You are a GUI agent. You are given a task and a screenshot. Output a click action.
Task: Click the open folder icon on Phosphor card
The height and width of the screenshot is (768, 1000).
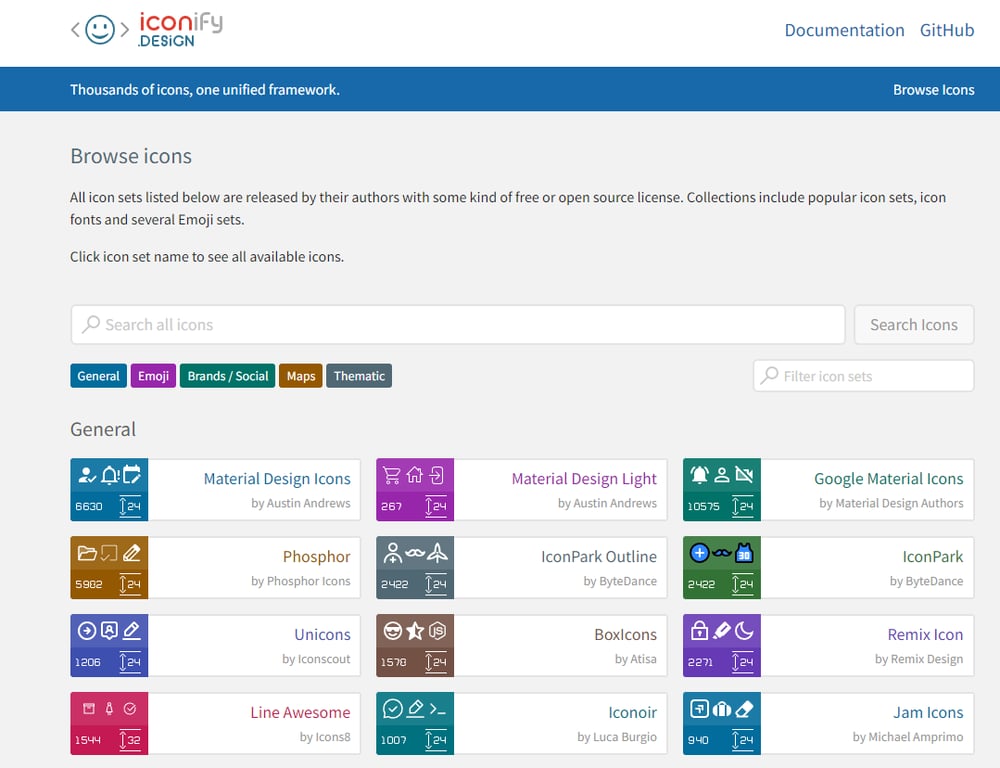(87, 553)
